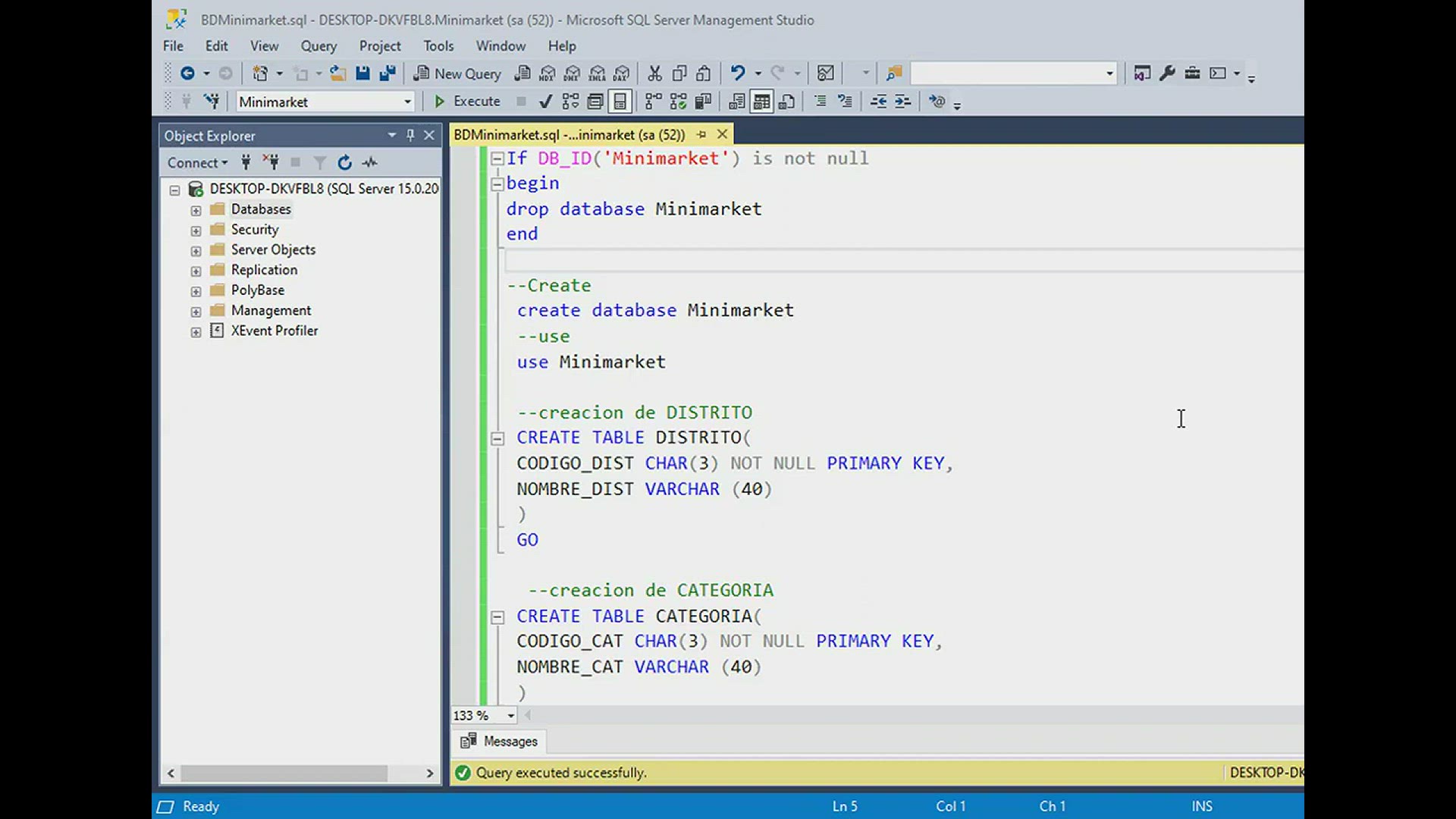Open the Query menu
The width and height of the screenshot is (1456, 819).
(318, 46)
